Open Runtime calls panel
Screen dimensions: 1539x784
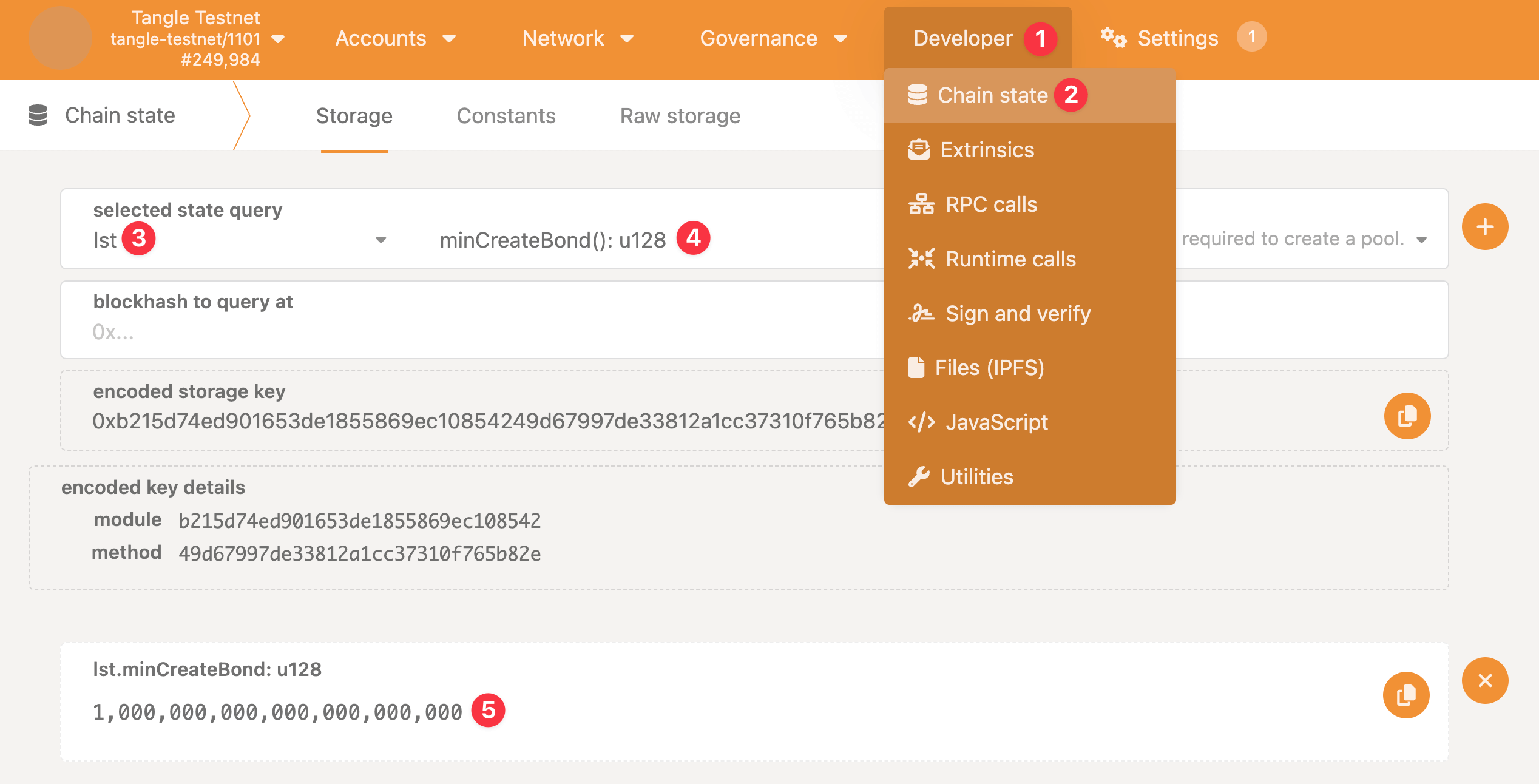[x=1009, y=259]
